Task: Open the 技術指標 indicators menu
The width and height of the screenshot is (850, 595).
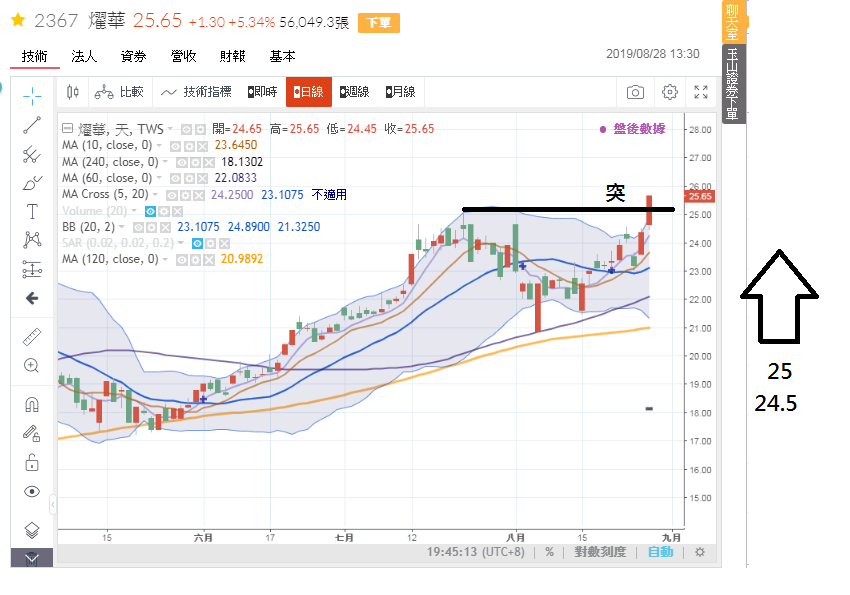Action: (196, 92)
